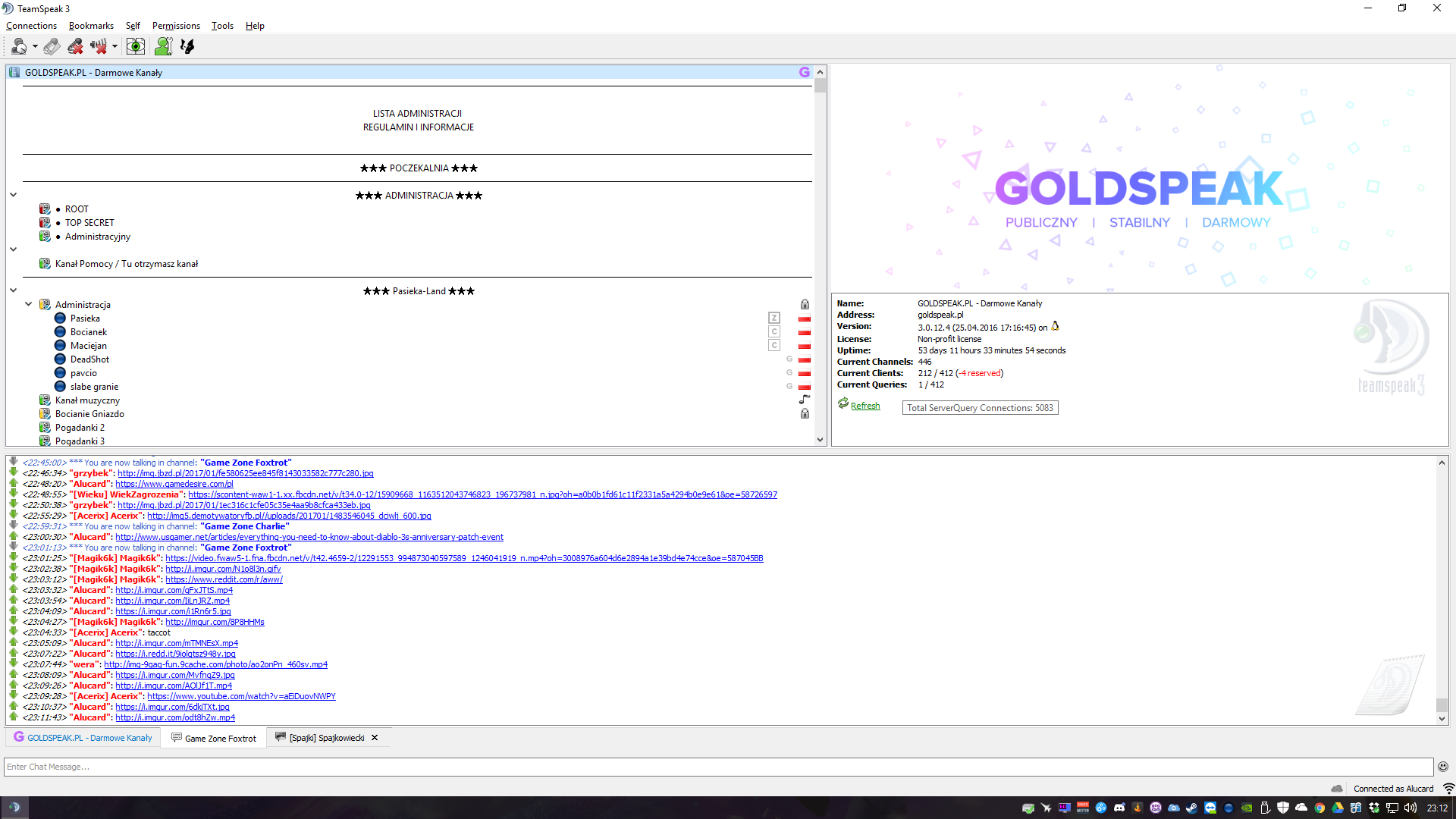Open the reddit.com/r/aww link in chat

point(224,579)
